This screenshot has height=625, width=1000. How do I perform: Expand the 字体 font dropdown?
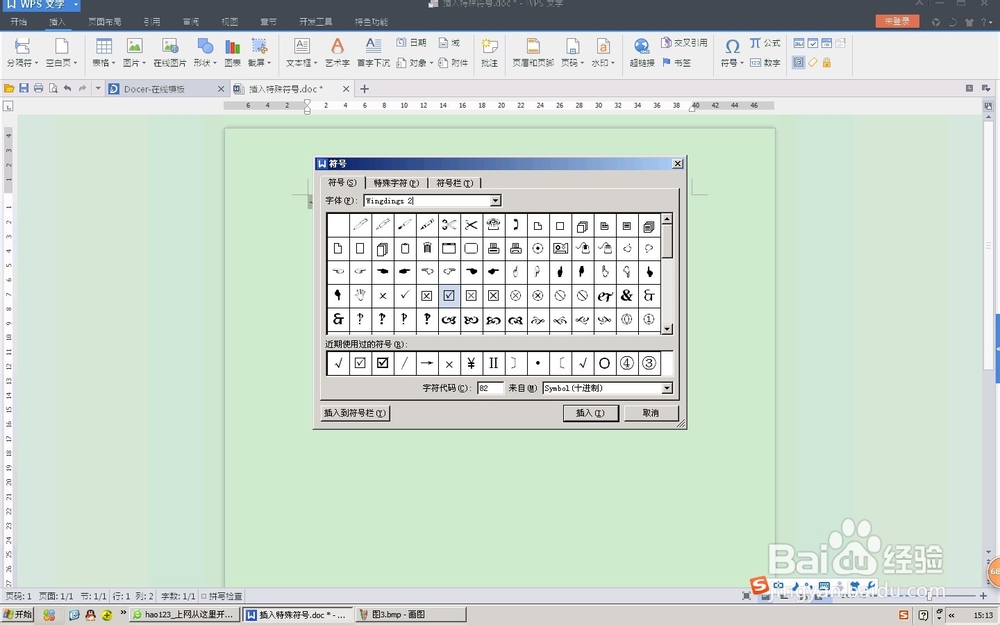495,201
